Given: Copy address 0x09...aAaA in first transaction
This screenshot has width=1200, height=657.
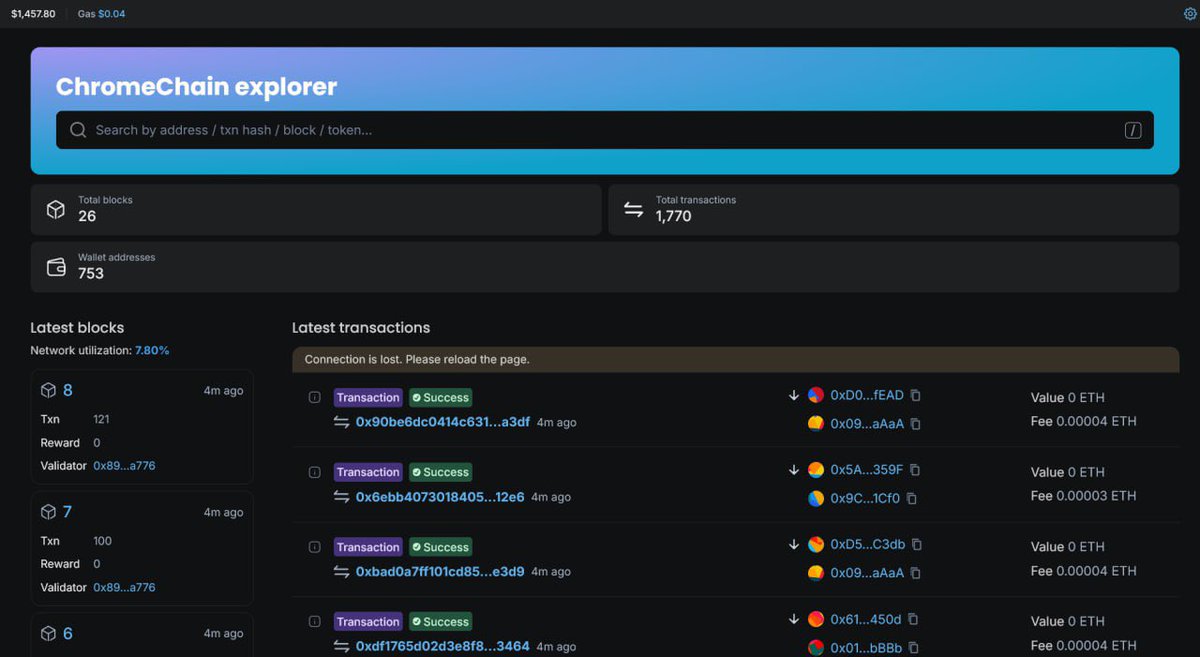Looking at the screenshot, I should (915, 424).
